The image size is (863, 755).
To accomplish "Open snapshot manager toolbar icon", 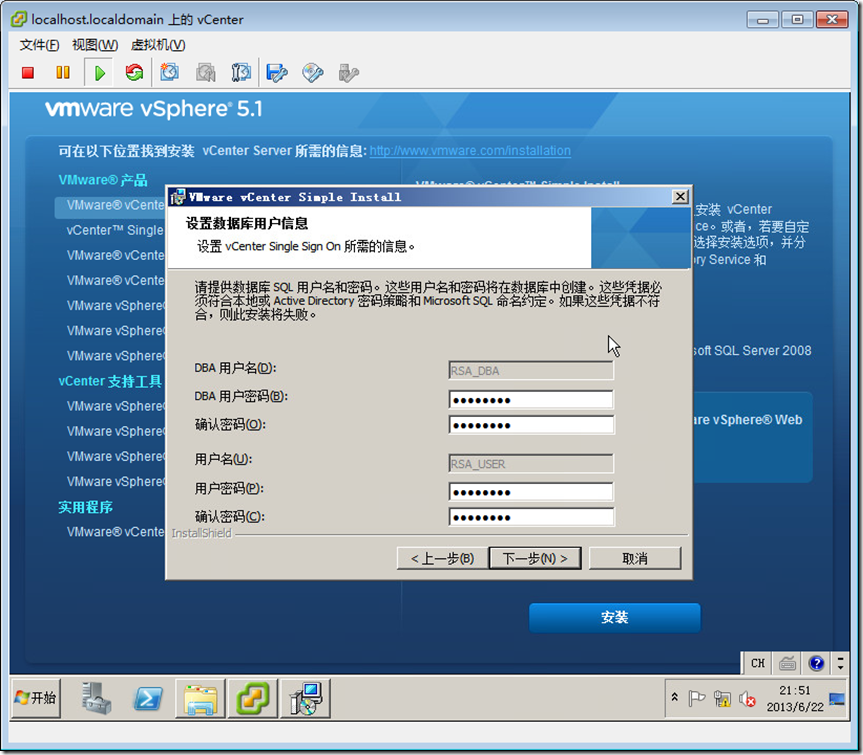I will click(241, 73).
